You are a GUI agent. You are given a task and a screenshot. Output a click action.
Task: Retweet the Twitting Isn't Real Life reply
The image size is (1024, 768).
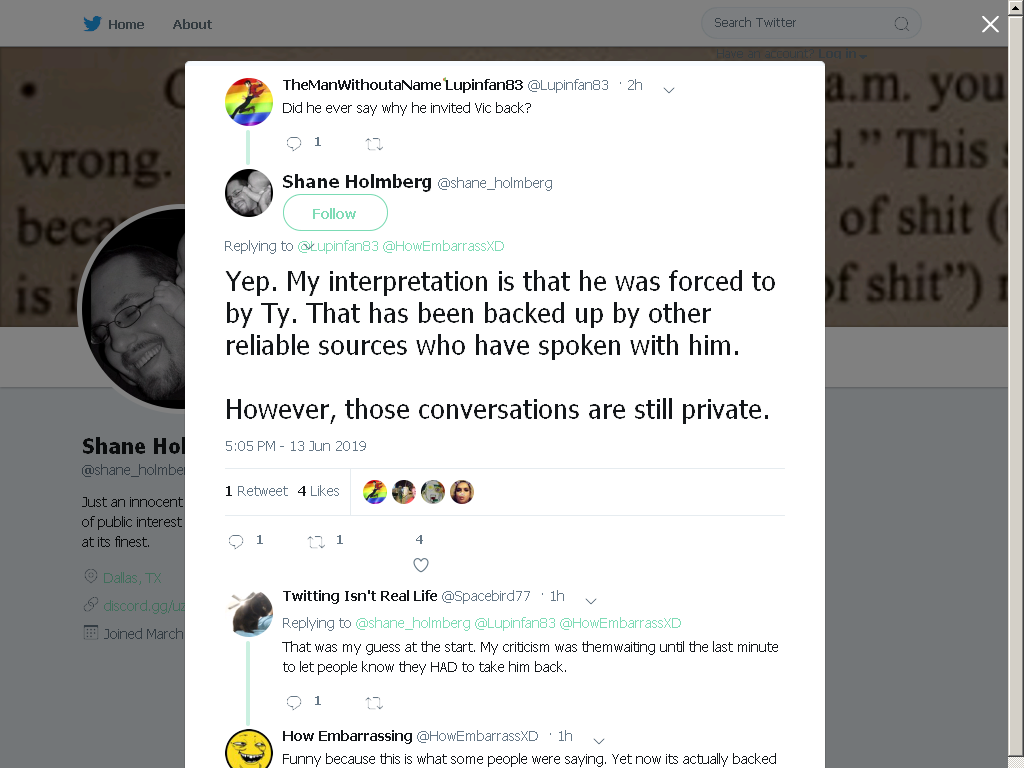pyautogui.click(x=374, y=703)
